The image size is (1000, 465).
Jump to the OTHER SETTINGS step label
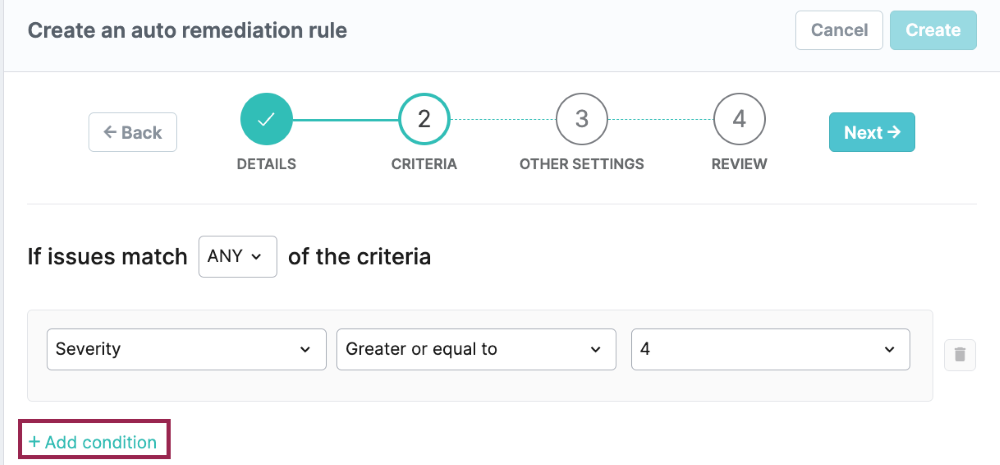[582, 164]
